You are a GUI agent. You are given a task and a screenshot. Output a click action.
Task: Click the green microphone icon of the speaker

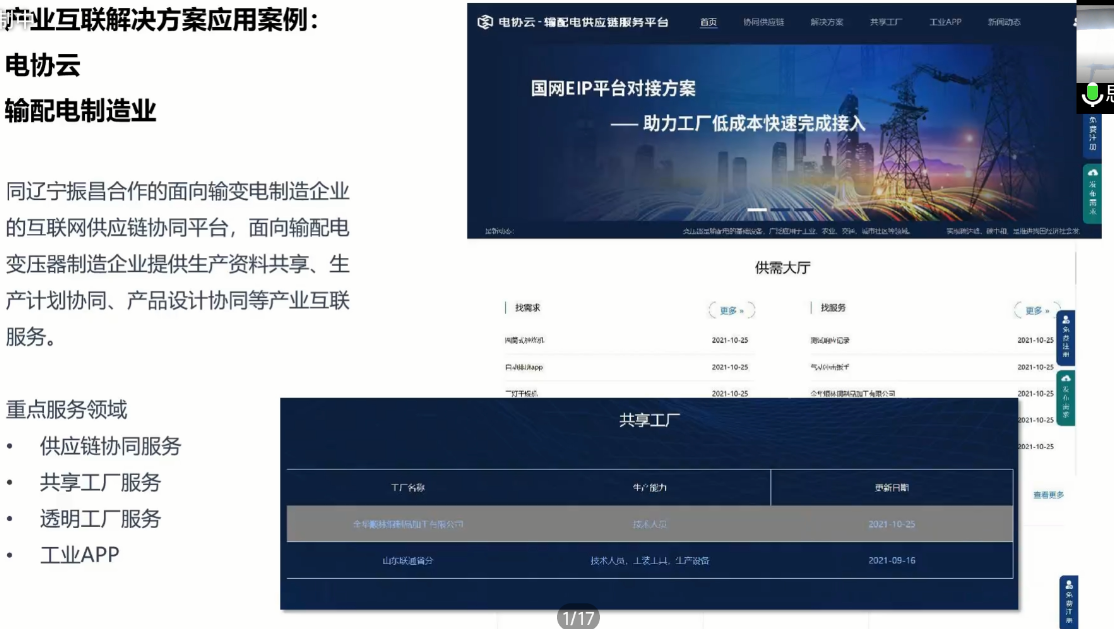point(1092,95)
